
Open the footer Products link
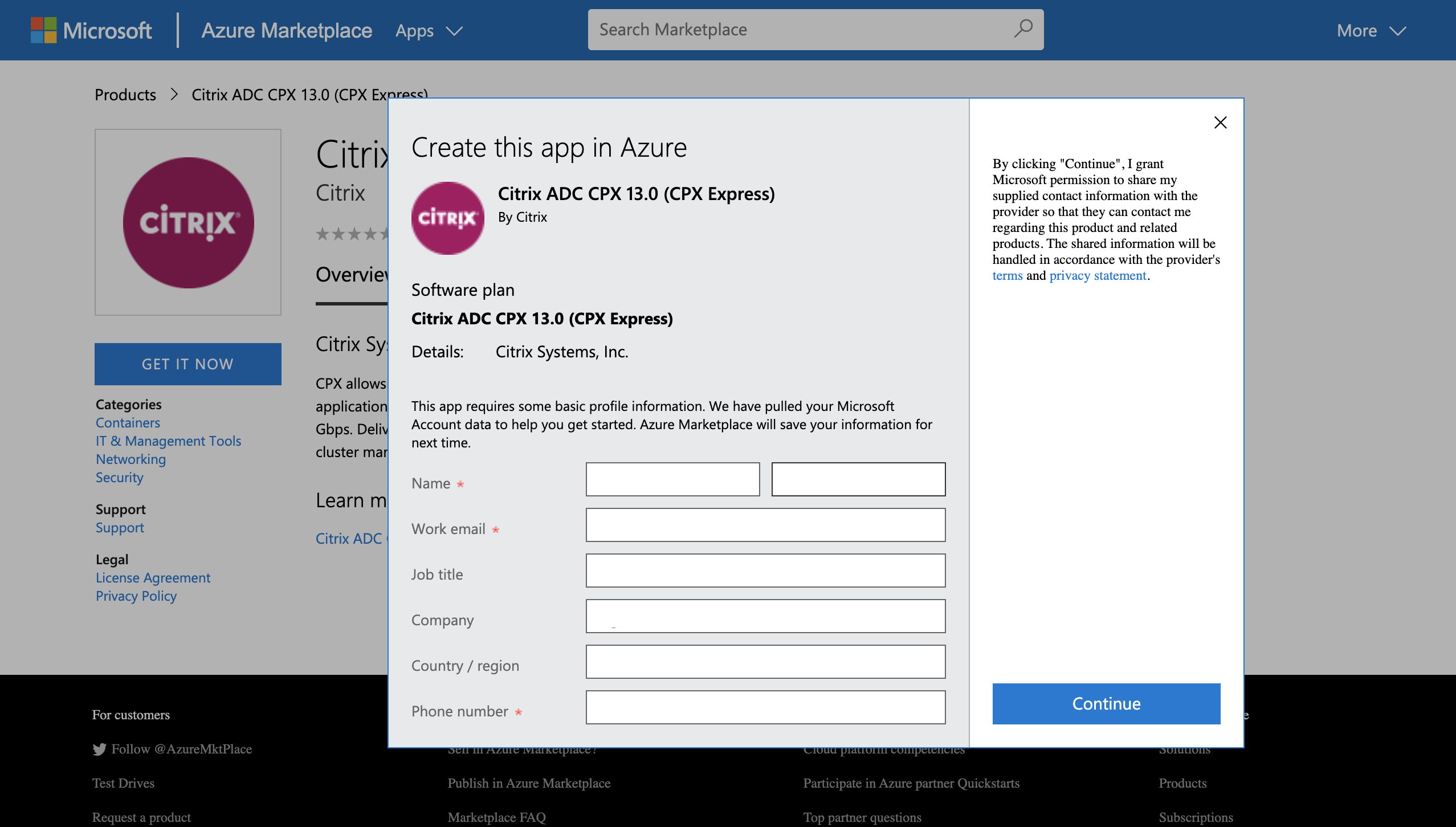(x=1182, y=783)
